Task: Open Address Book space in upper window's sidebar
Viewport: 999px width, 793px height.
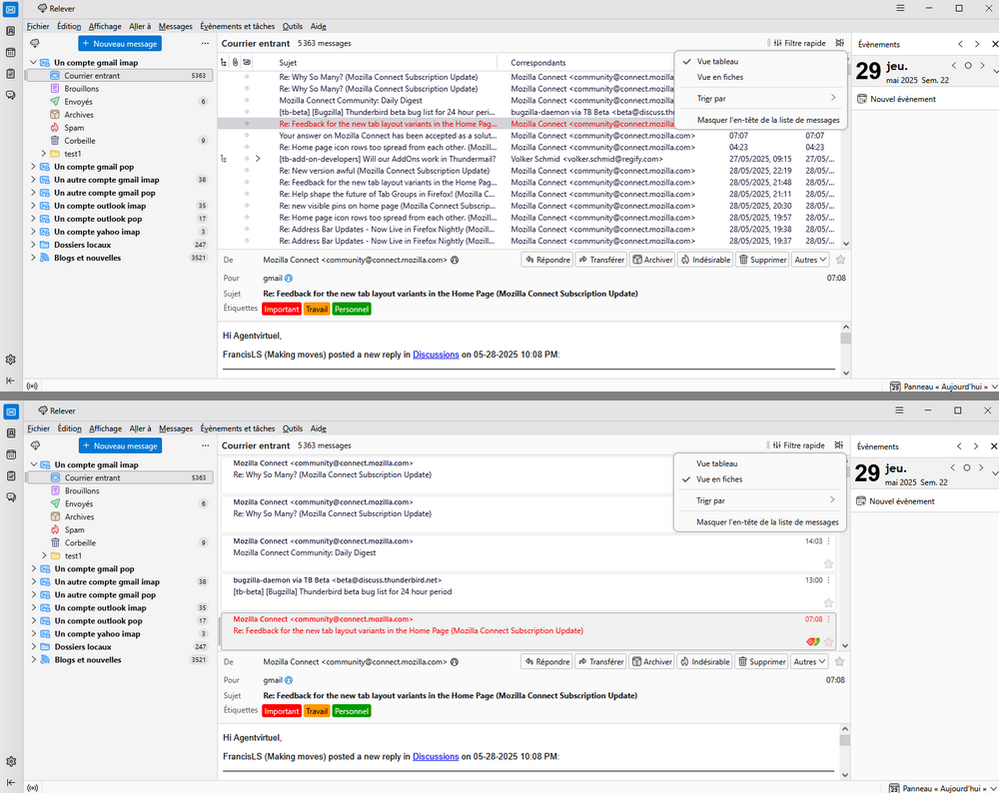Action: [10, 31]
